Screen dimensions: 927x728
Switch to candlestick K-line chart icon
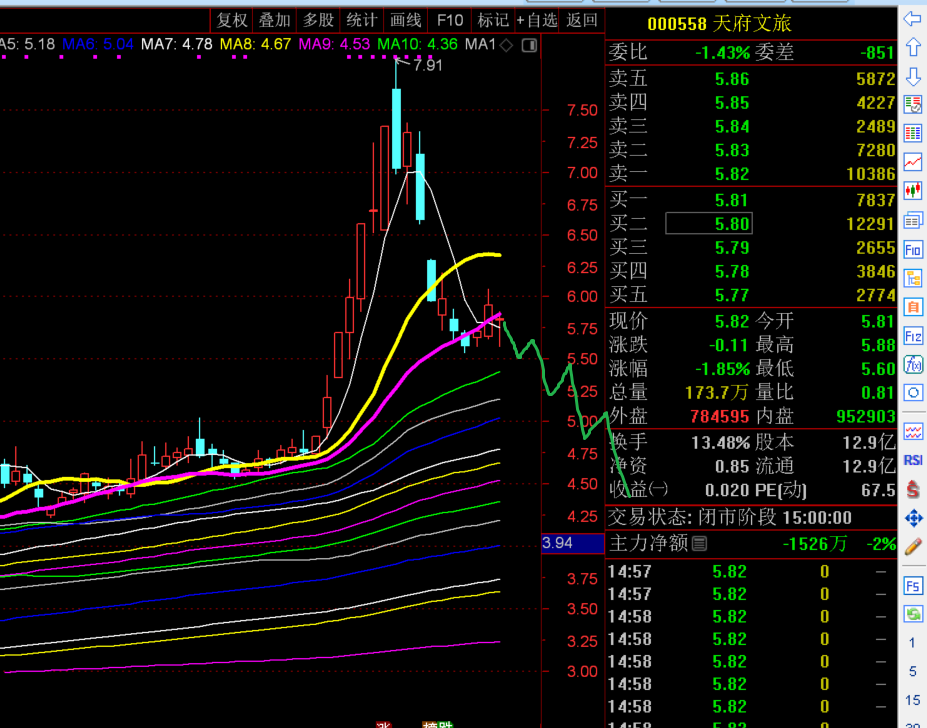point(913,190)
